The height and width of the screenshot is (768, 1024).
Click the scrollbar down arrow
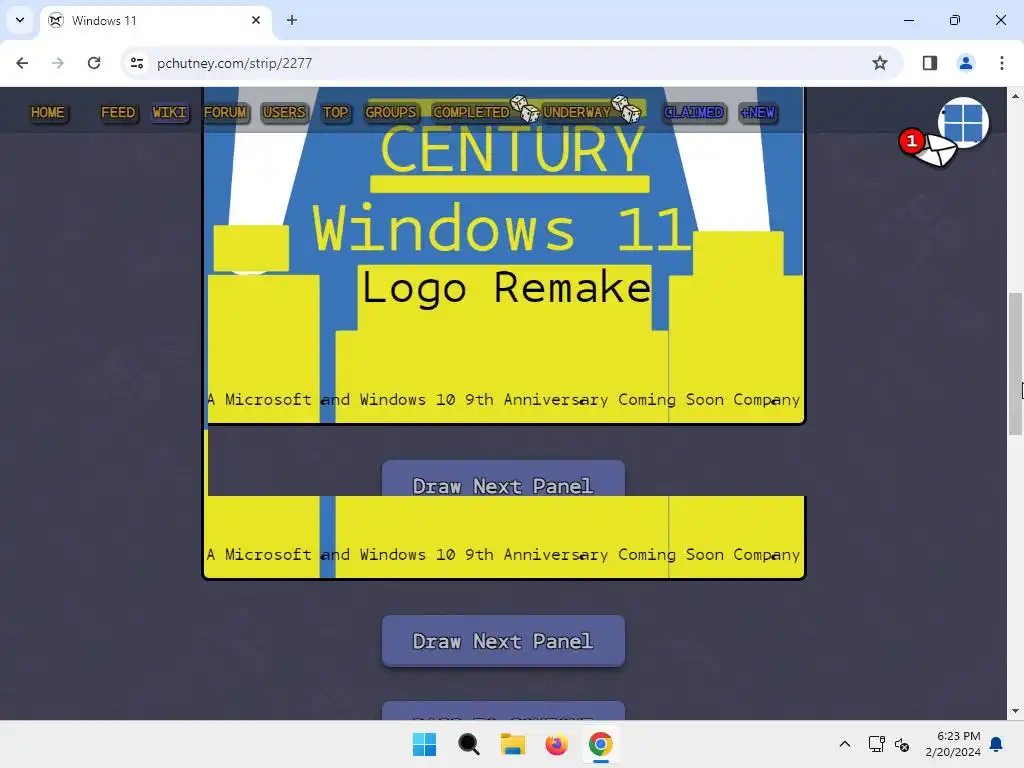tap(1015, 711)
